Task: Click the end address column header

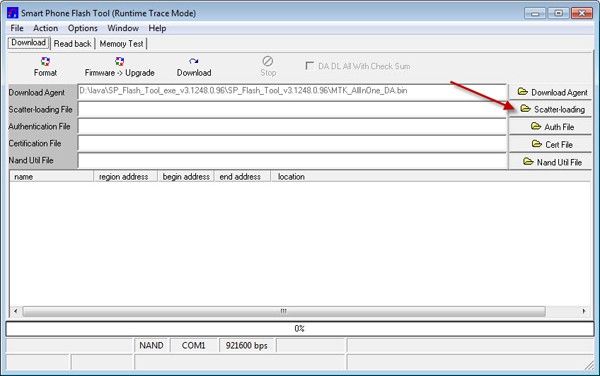Action: (x=242, y=176)
